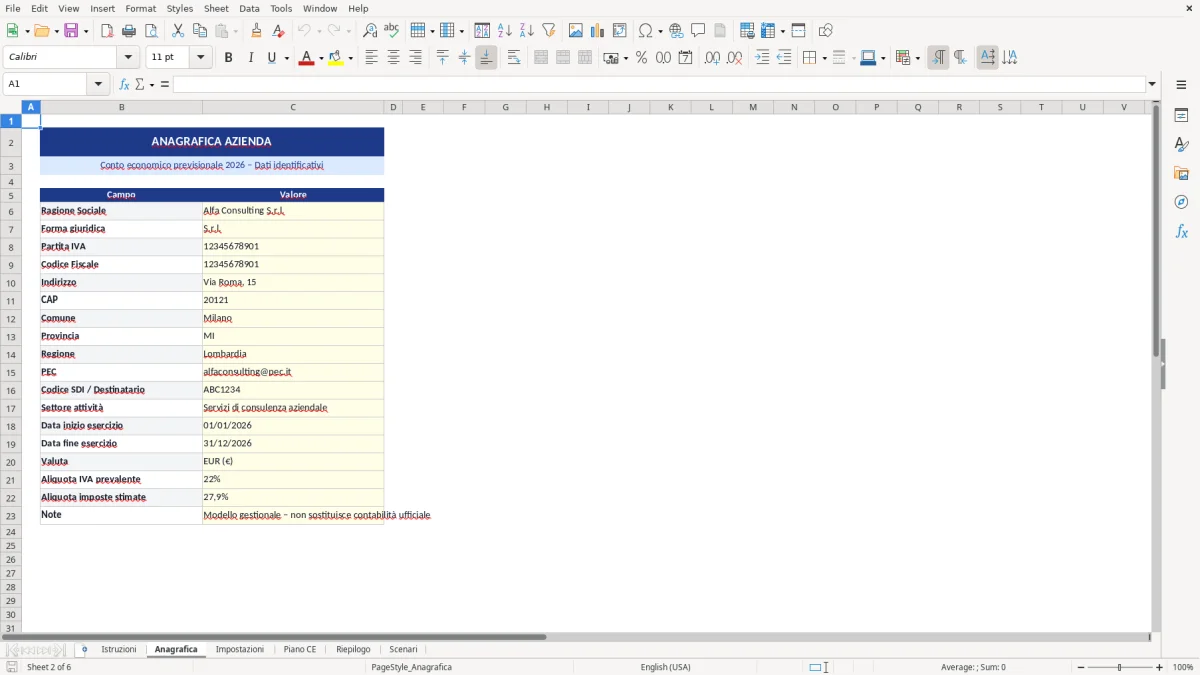Click the Draw Functions shapes icon
The width and height of the screenshot is (1200, 675).
tap(825, 31)
